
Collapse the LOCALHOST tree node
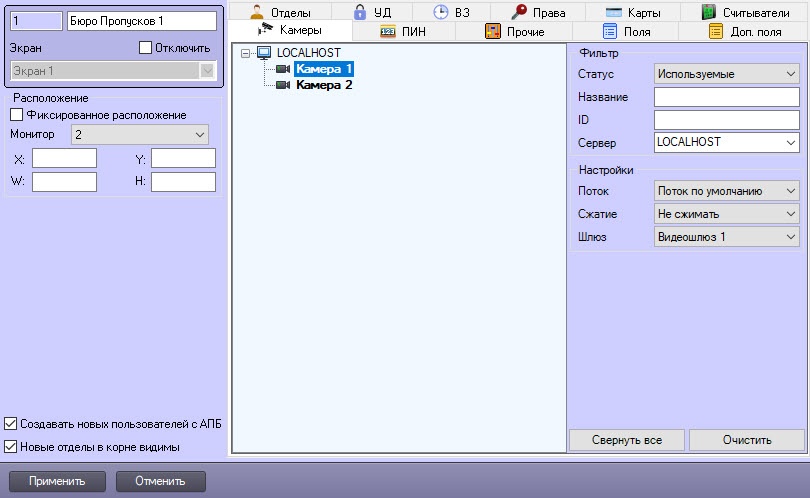coord(245,53)
